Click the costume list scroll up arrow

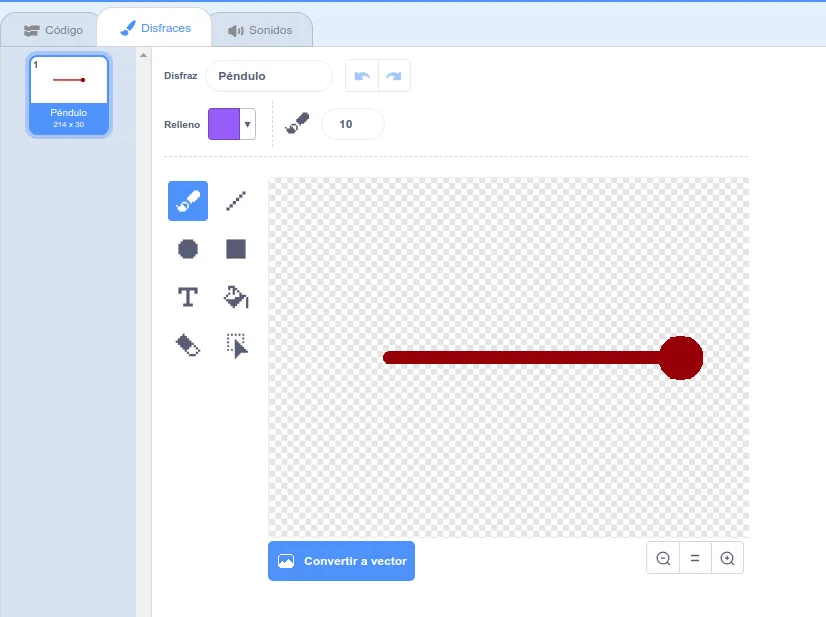(143, 55)
